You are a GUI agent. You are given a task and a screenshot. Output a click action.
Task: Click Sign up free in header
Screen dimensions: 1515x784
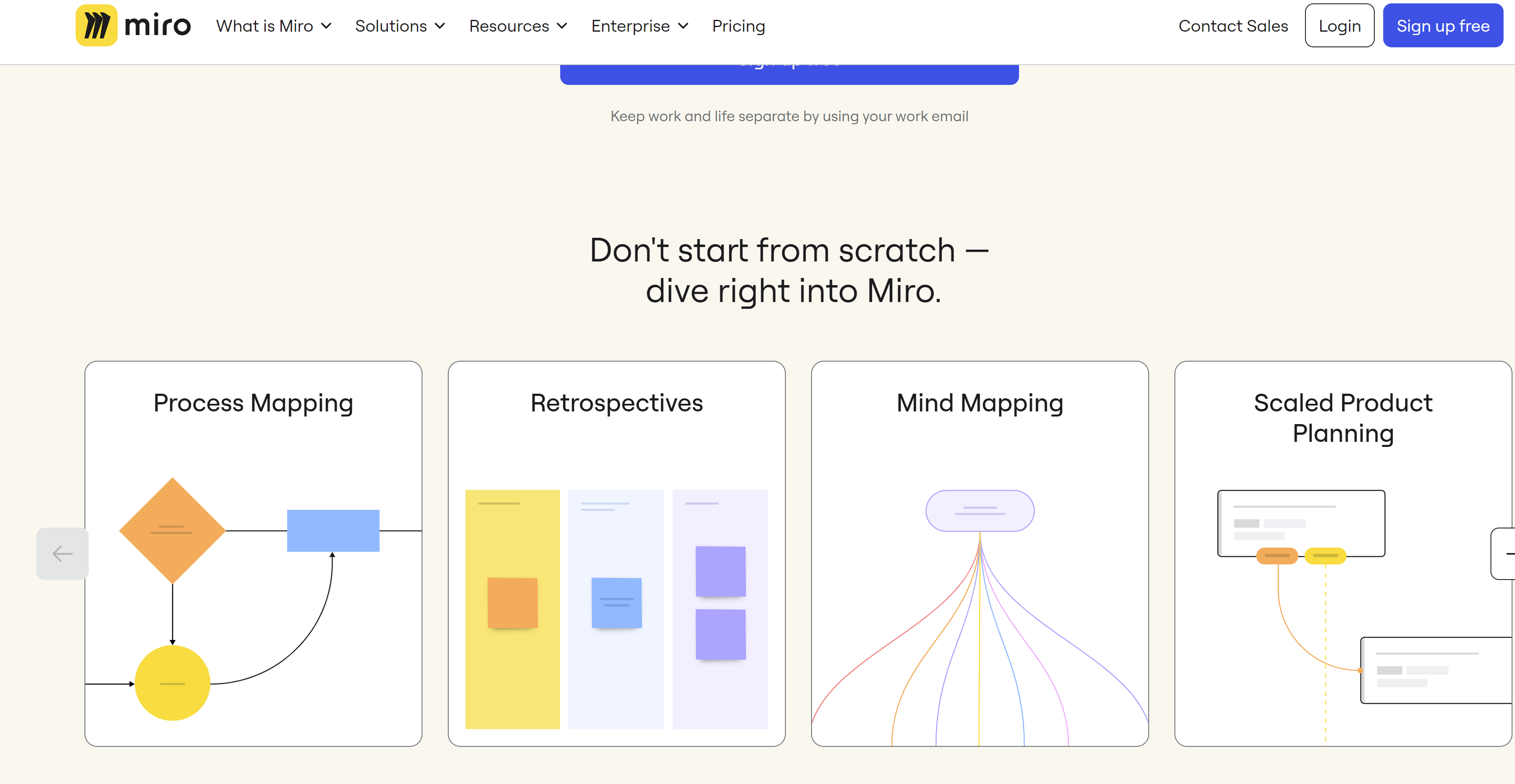tap(1443, 25)
